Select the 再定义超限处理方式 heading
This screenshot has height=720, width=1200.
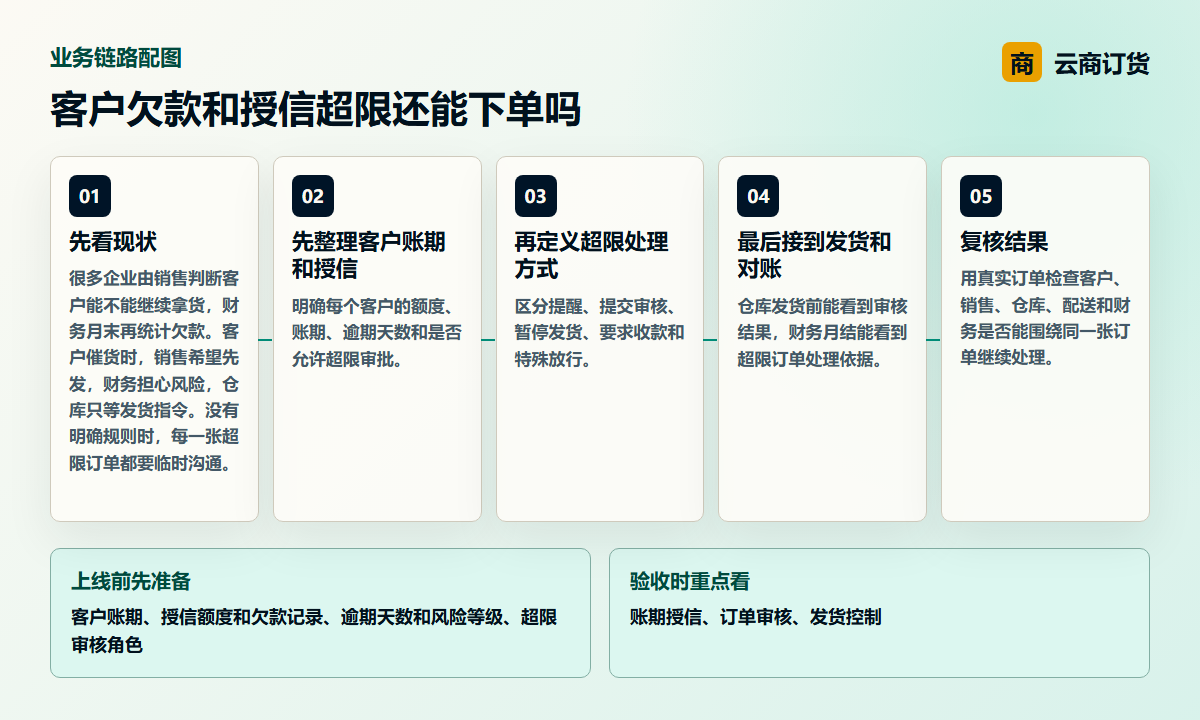592,256
